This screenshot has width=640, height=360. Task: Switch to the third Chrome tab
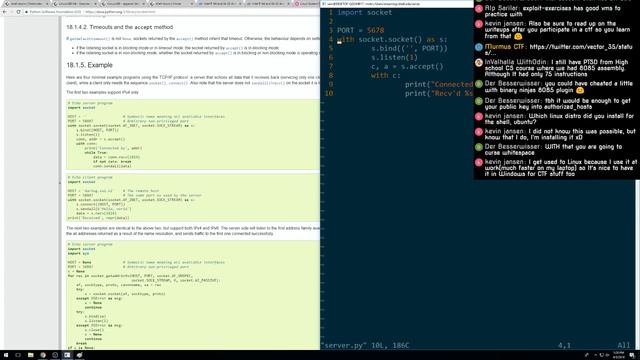tap(122, 3)
